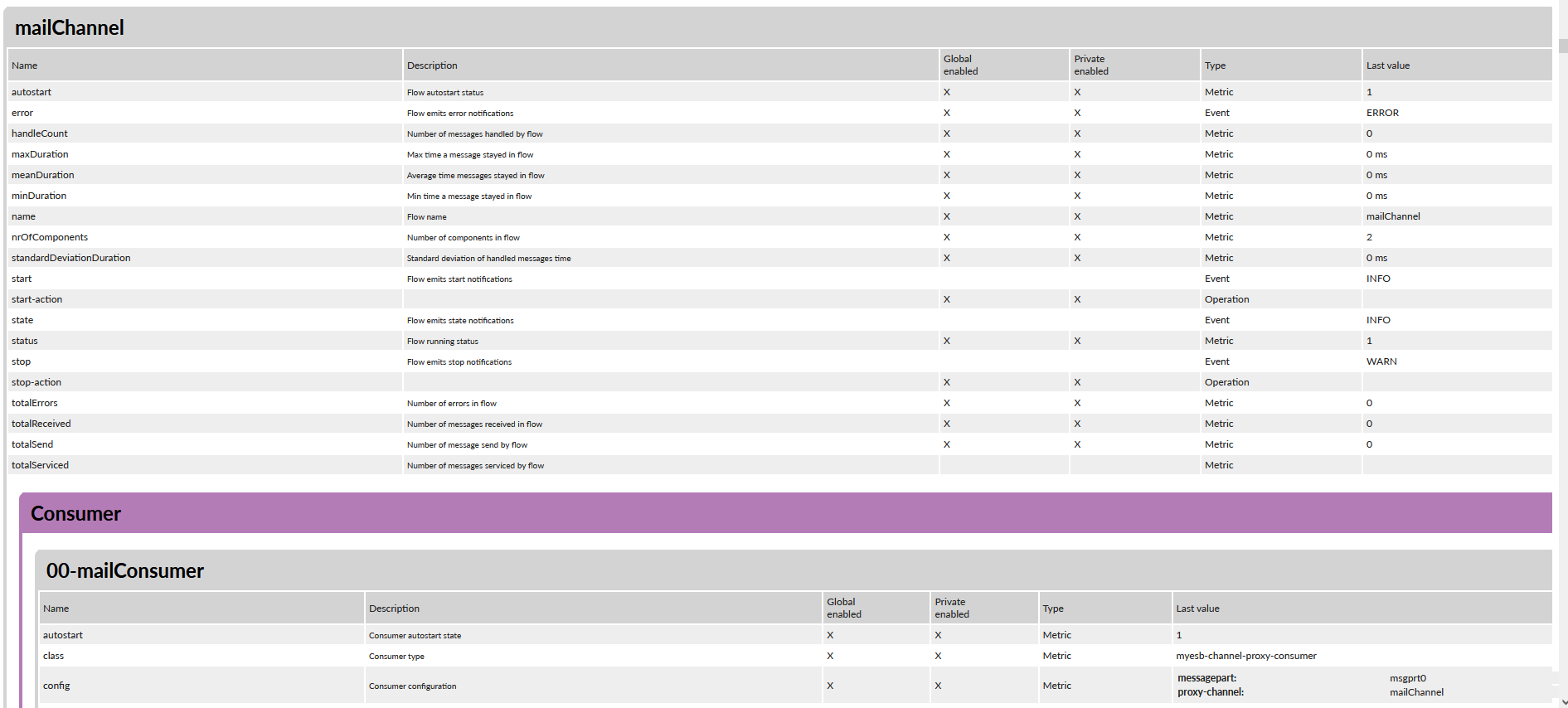This screenshot has width=1568, height=708.
Task: Collapse the purple Consumer section header
Action: coord(76,514)
